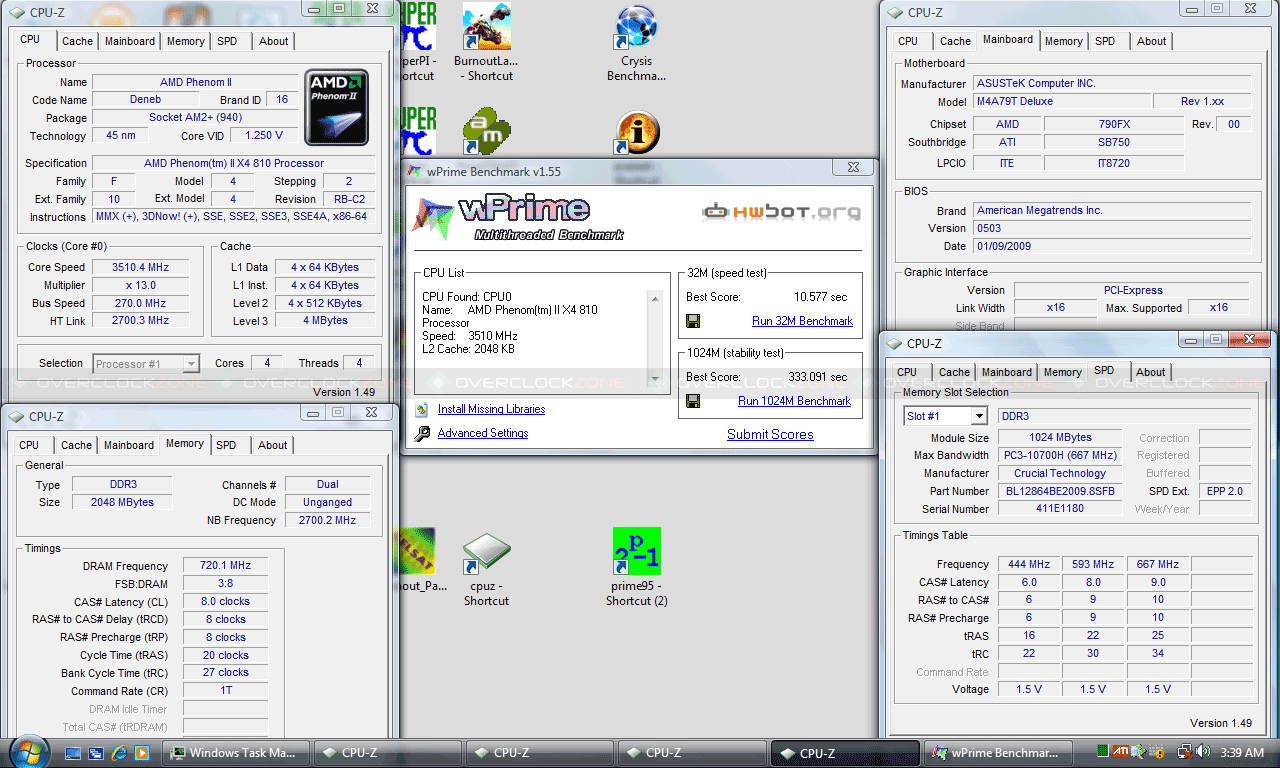Select Mainboard tab in bottom-right SPD CPU-Z
1280x768 pixels.
(x=1006, y=372)
